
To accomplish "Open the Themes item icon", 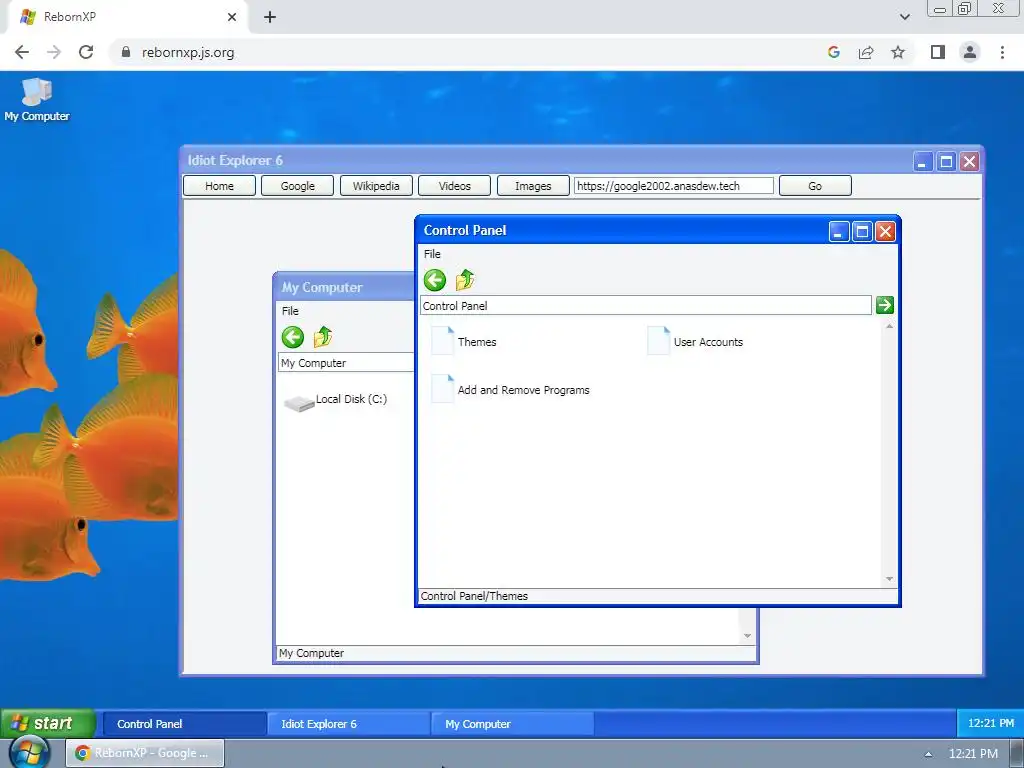I will [x=442, y=341].
